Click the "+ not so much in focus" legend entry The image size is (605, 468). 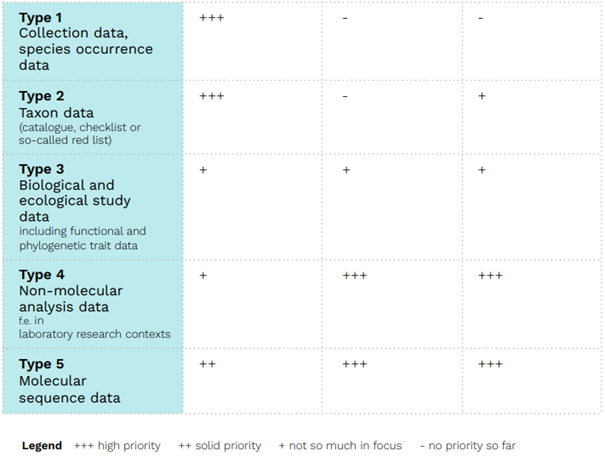coord(340,446)
